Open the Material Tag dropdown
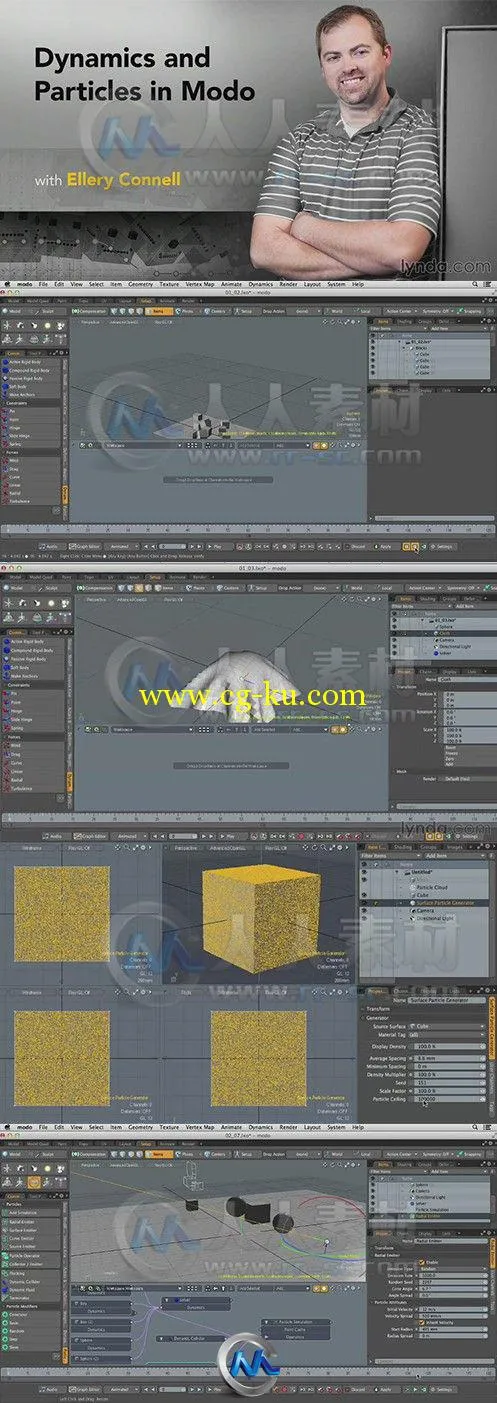 (x=447, y=1035)
